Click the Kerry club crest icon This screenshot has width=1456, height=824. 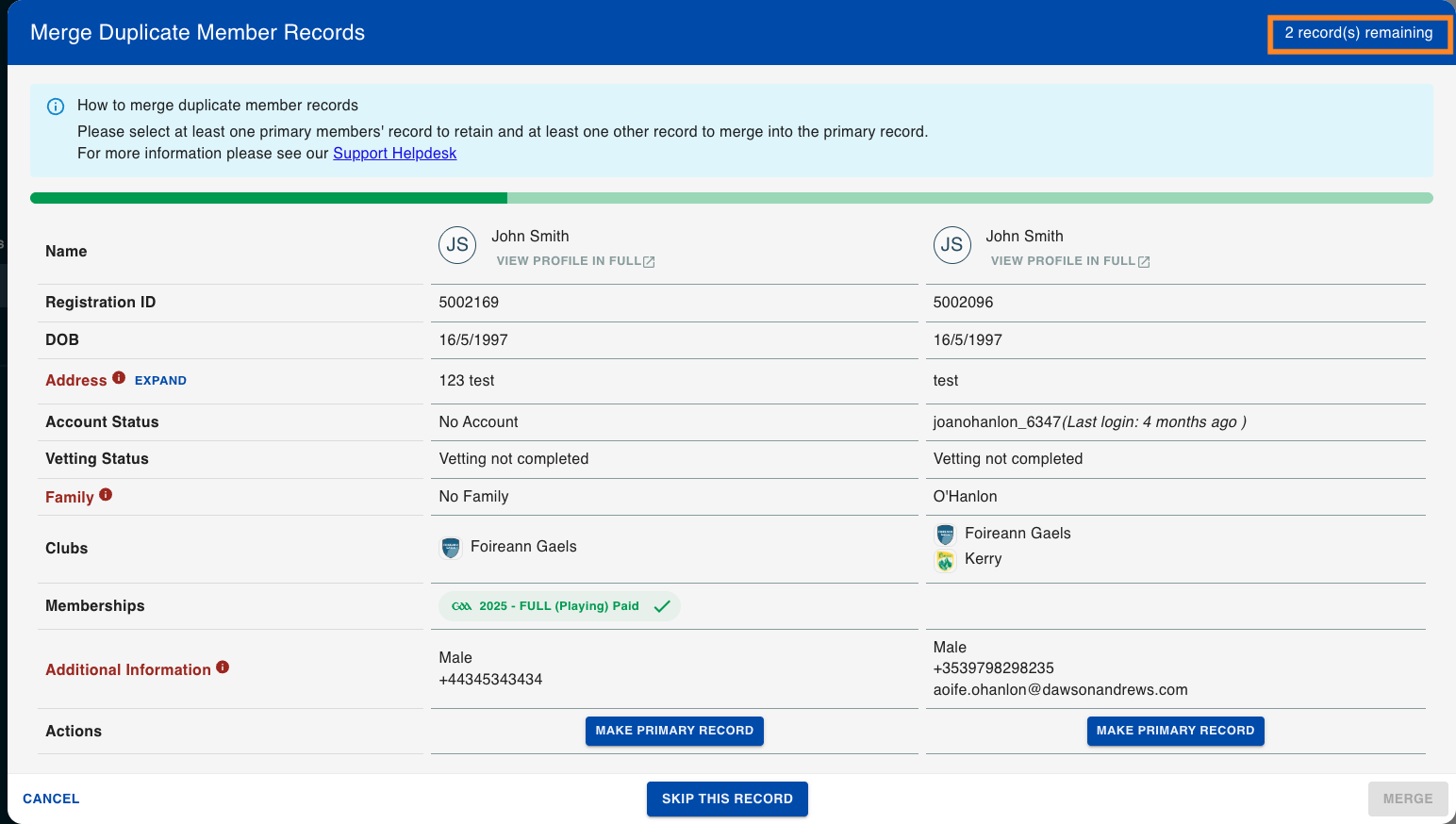[945, 561]
